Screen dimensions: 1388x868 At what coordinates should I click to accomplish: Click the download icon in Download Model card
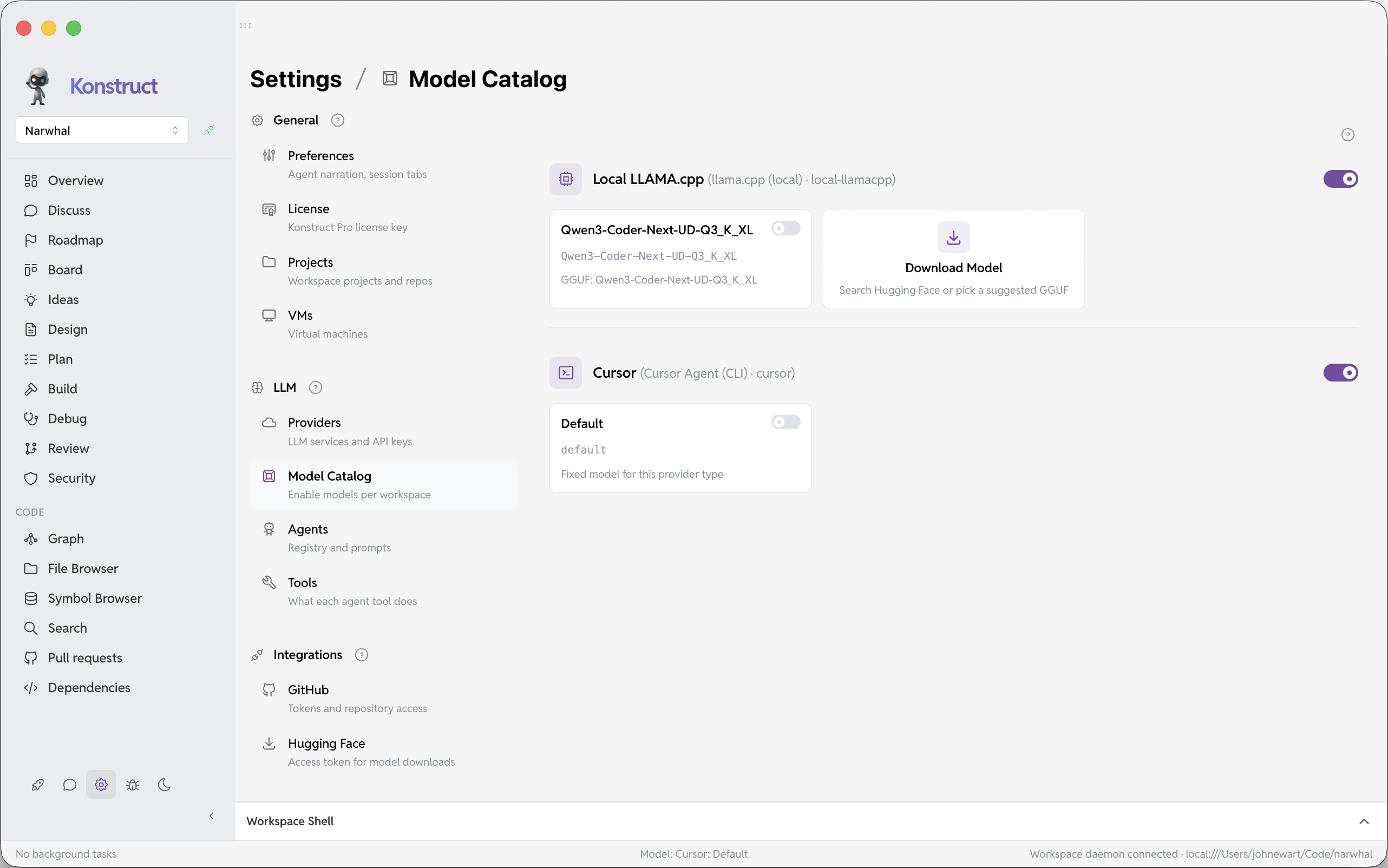[953, 237]
